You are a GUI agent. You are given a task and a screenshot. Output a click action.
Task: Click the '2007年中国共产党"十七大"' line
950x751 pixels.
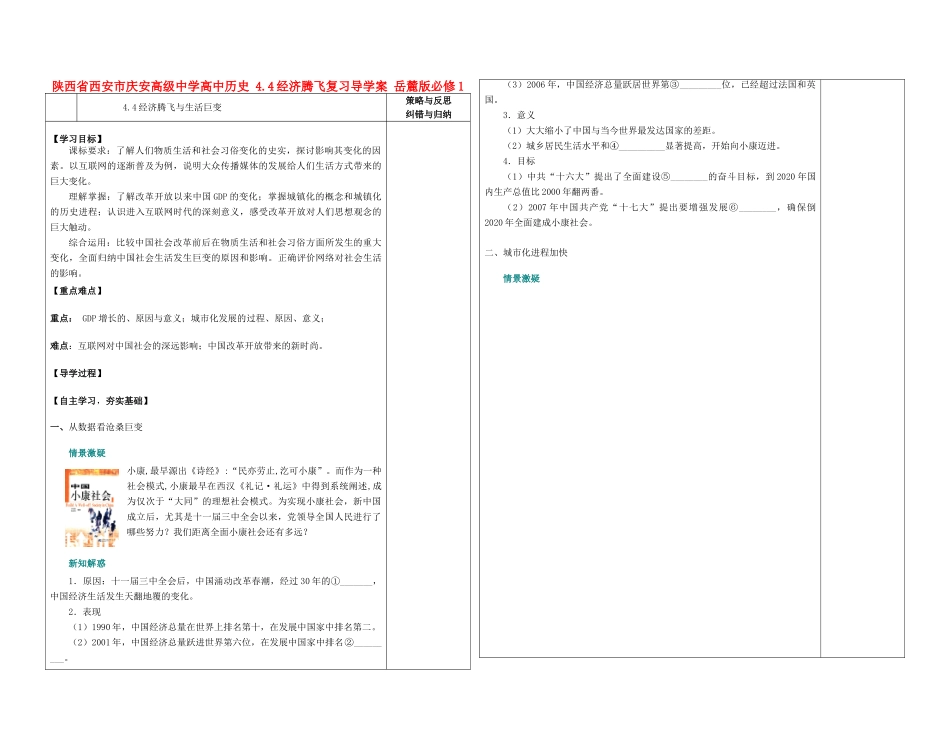649,215
